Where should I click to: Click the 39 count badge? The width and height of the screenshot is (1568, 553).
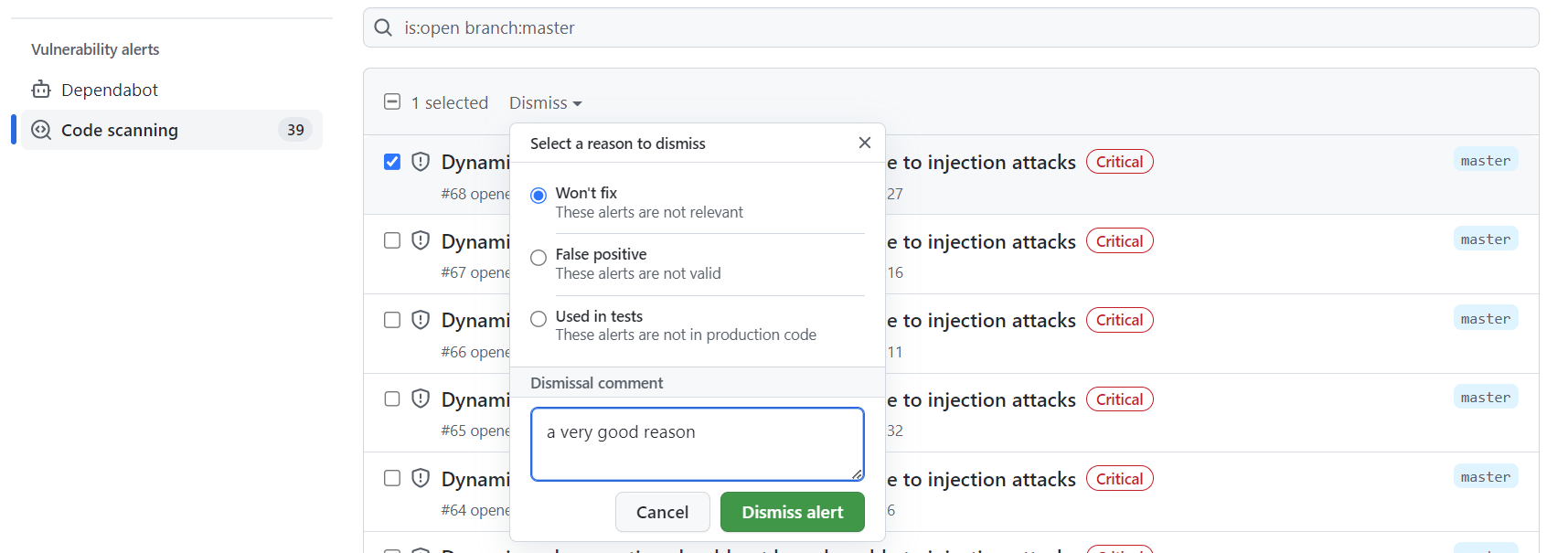(x=295, y=130)
